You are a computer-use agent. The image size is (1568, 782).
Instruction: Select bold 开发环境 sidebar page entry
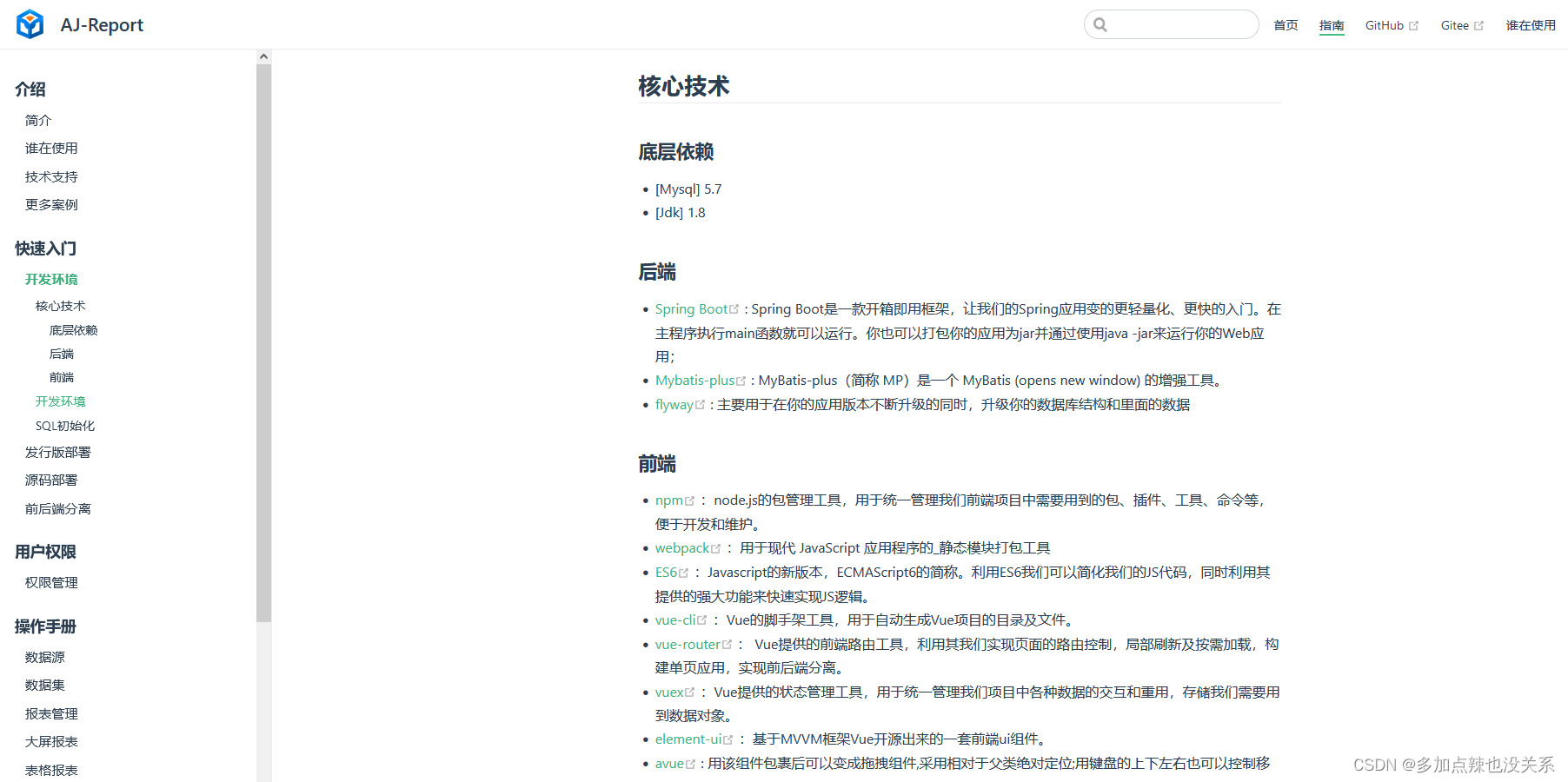51,280
